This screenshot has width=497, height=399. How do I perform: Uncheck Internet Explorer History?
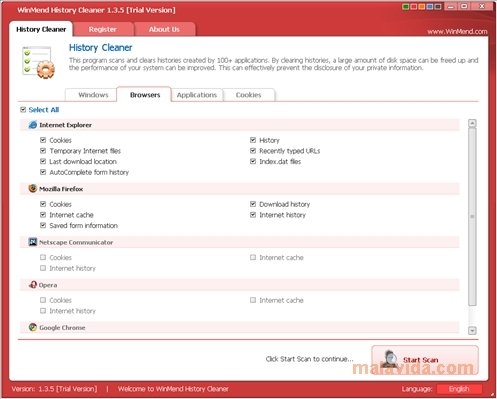coord(253,140)
